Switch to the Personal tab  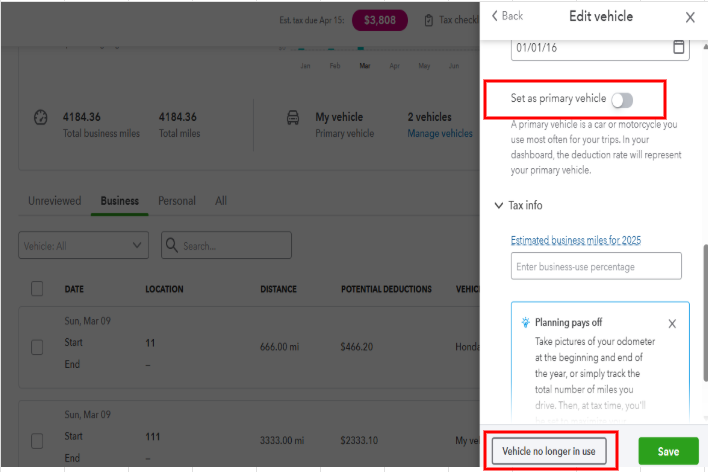click(x=177, y=201)
